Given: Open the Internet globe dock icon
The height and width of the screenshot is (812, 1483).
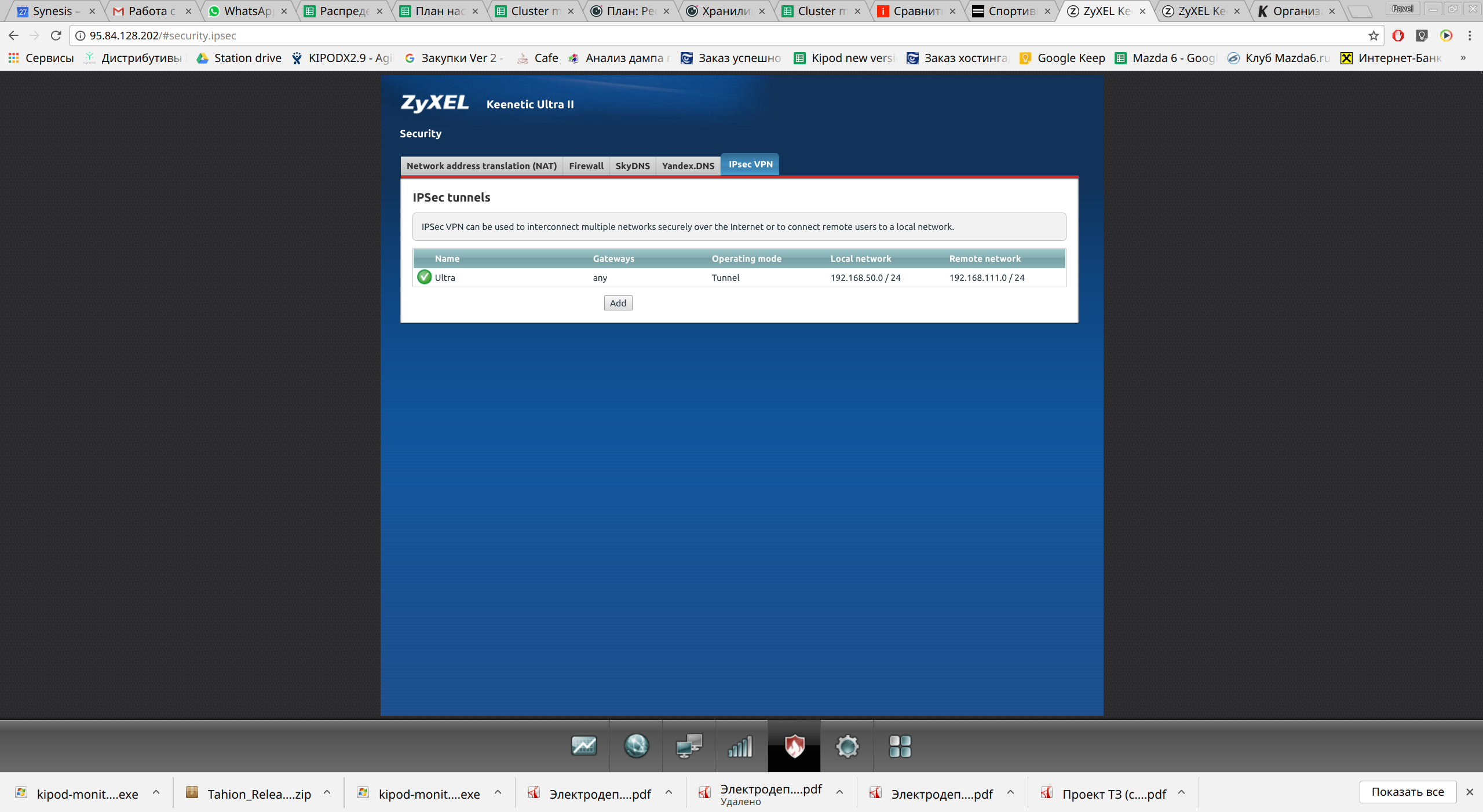Looking at the screenshot, I should click(636, 746).
